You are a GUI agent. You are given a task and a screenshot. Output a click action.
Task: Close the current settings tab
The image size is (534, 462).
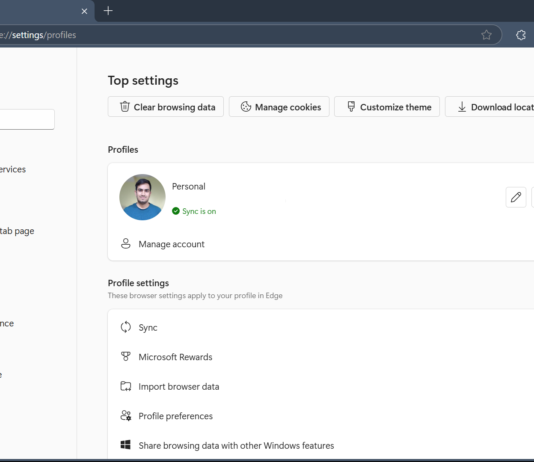84,11
